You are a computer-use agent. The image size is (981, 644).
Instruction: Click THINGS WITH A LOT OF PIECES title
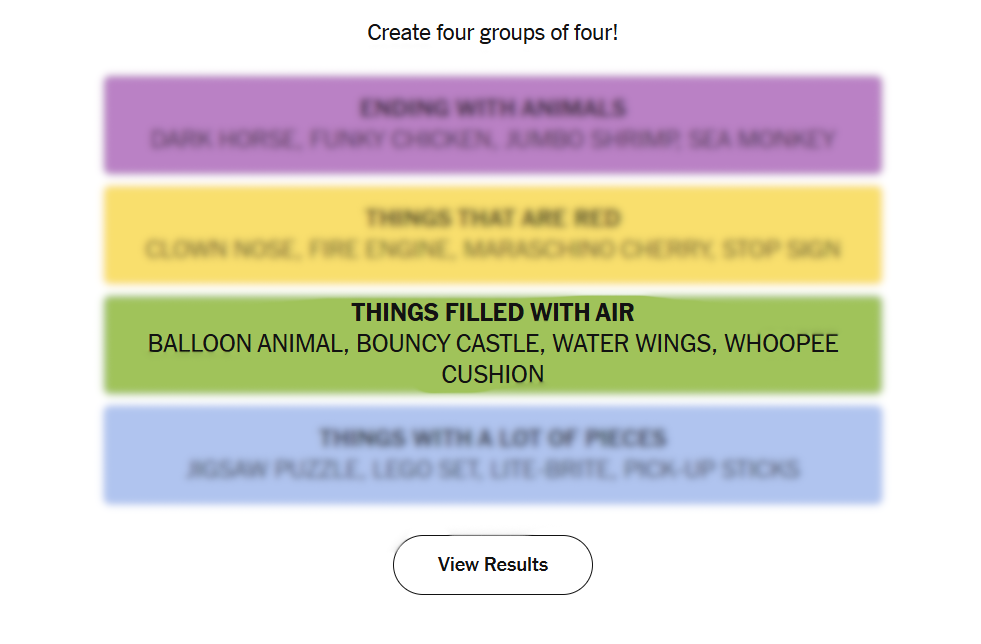pos(492,438)
